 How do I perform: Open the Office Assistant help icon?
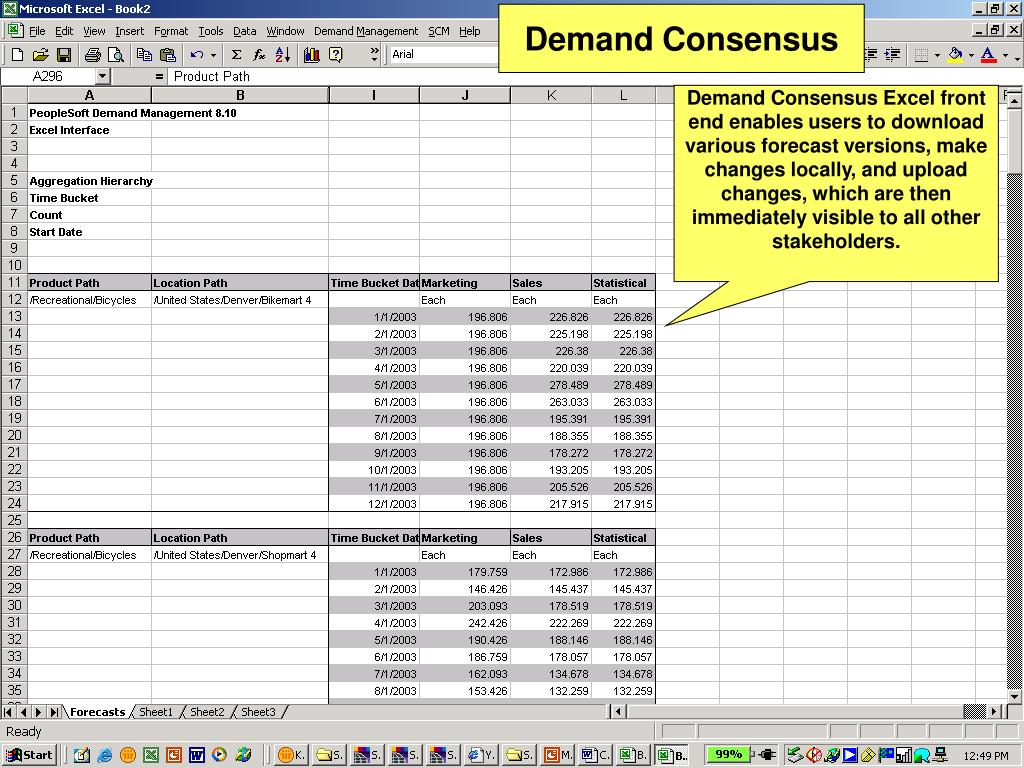[336, 55]
